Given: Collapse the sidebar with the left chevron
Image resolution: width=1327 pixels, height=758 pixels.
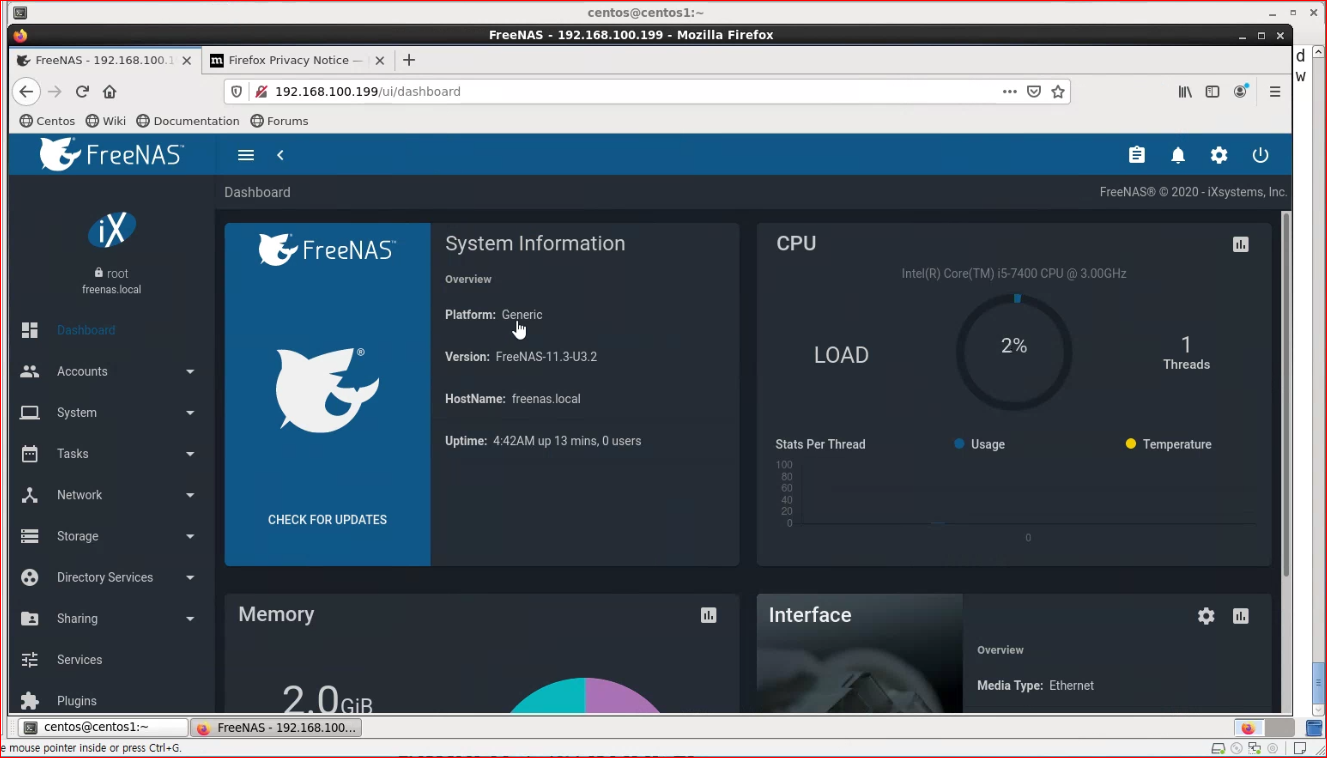Looking at the screenshot, I should (x=280, y=155).
